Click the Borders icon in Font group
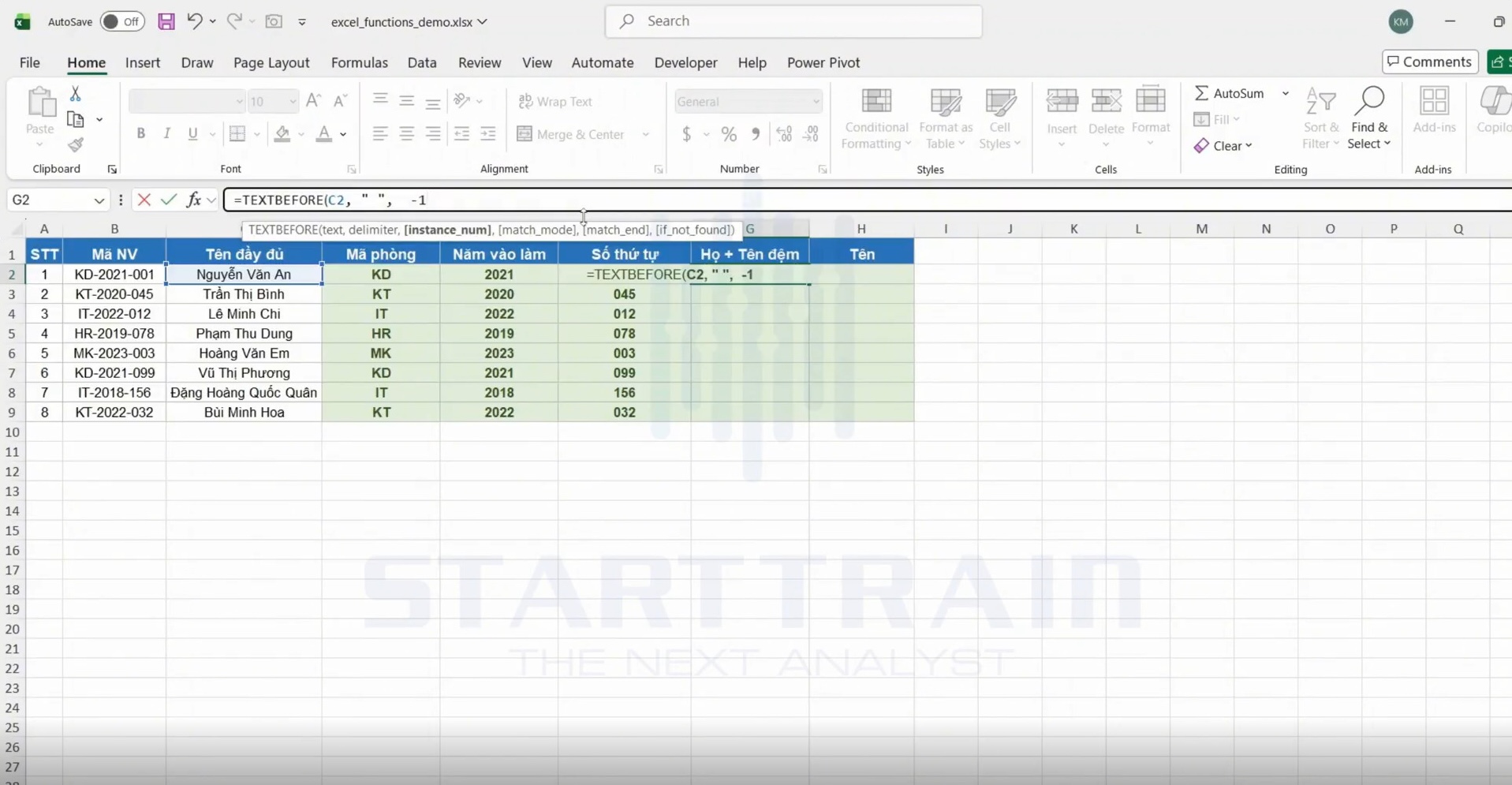 (237, 134)
